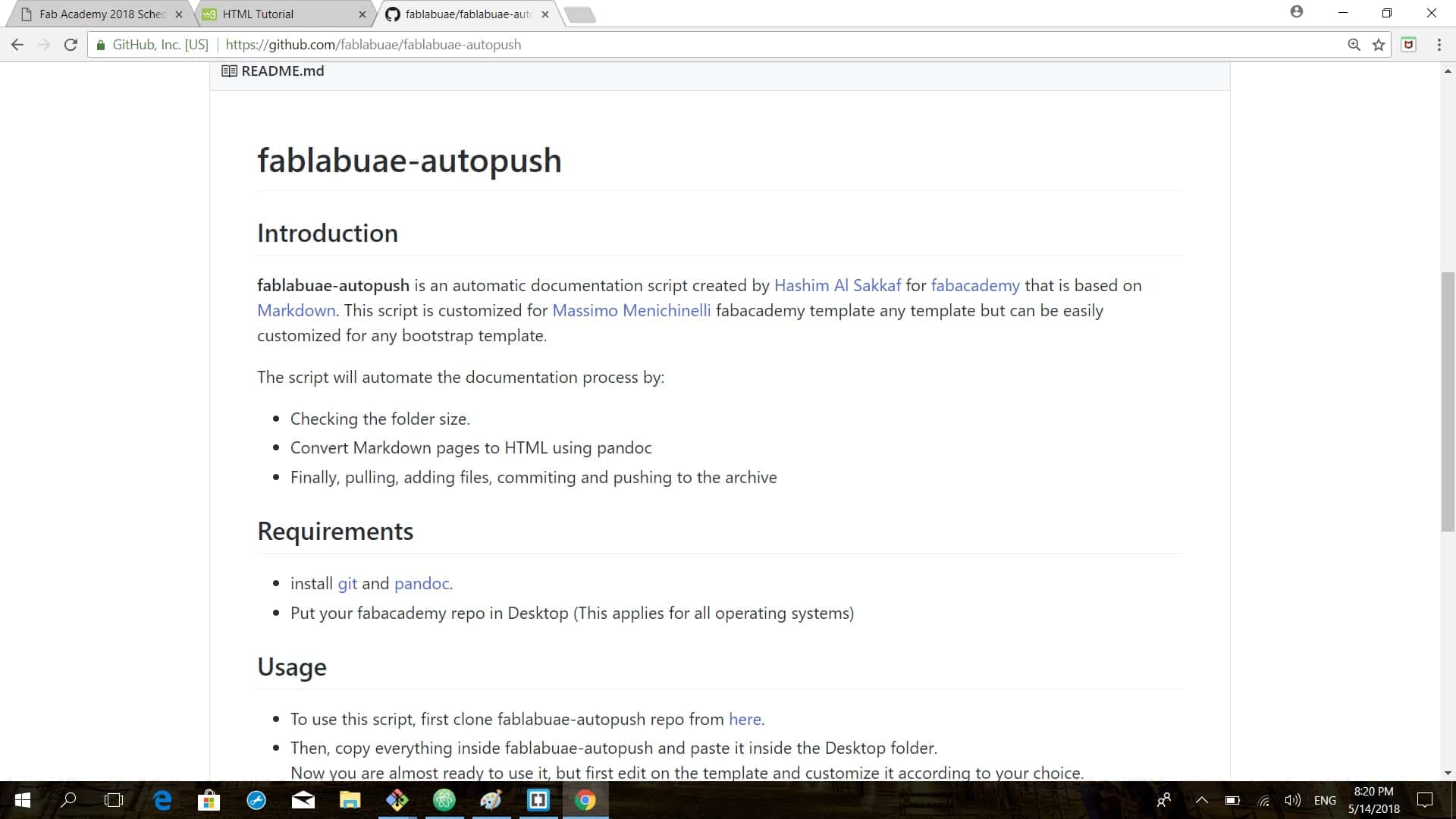This screenshot has height=819, width=1456.
Task: Follow the 'here' repo link
Action: (x=745, y=720)
